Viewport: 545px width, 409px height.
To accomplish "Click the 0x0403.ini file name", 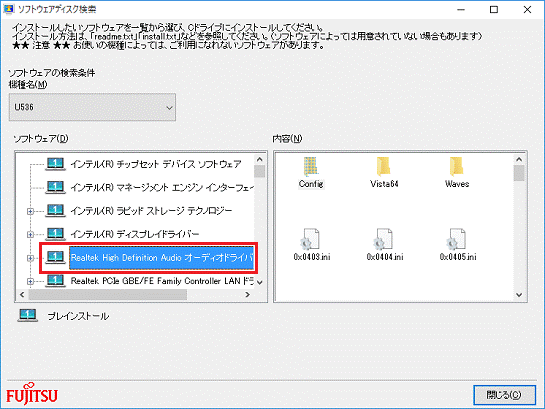I will coord(312,257).
